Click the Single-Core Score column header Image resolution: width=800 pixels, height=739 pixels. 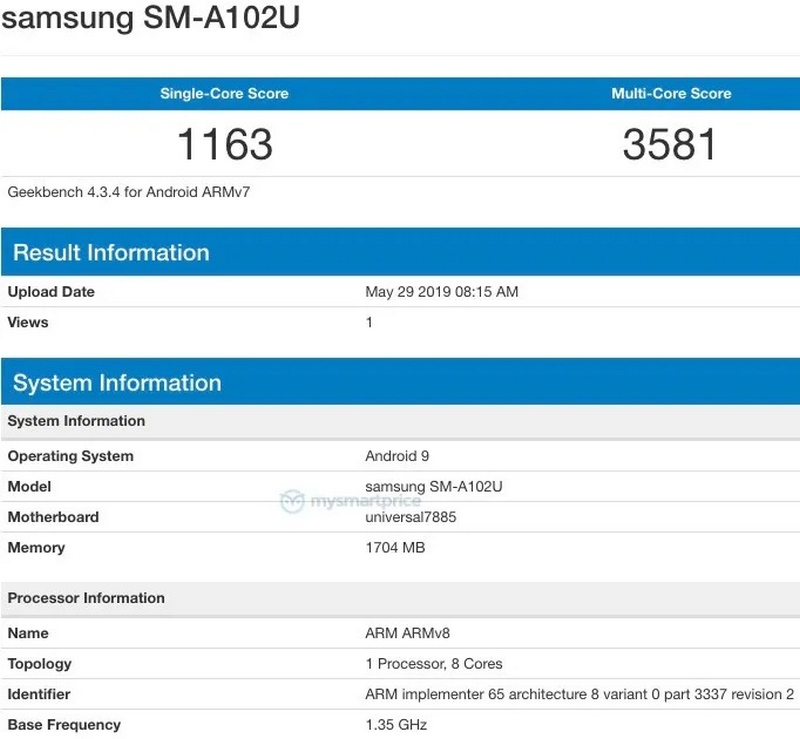(224, 93)
